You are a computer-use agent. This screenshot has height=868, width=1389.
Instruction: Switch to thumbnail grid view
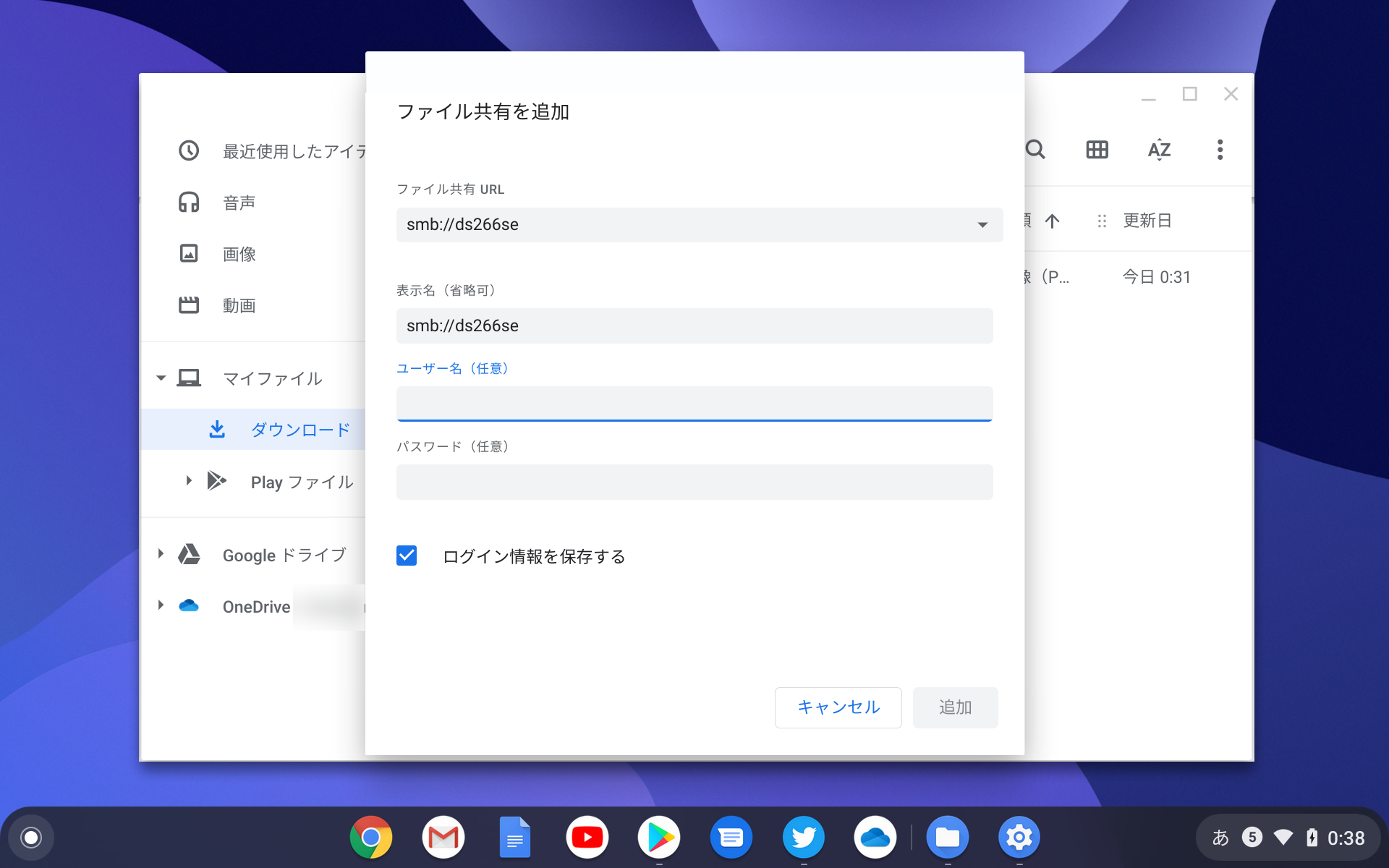click(1097, 150)
